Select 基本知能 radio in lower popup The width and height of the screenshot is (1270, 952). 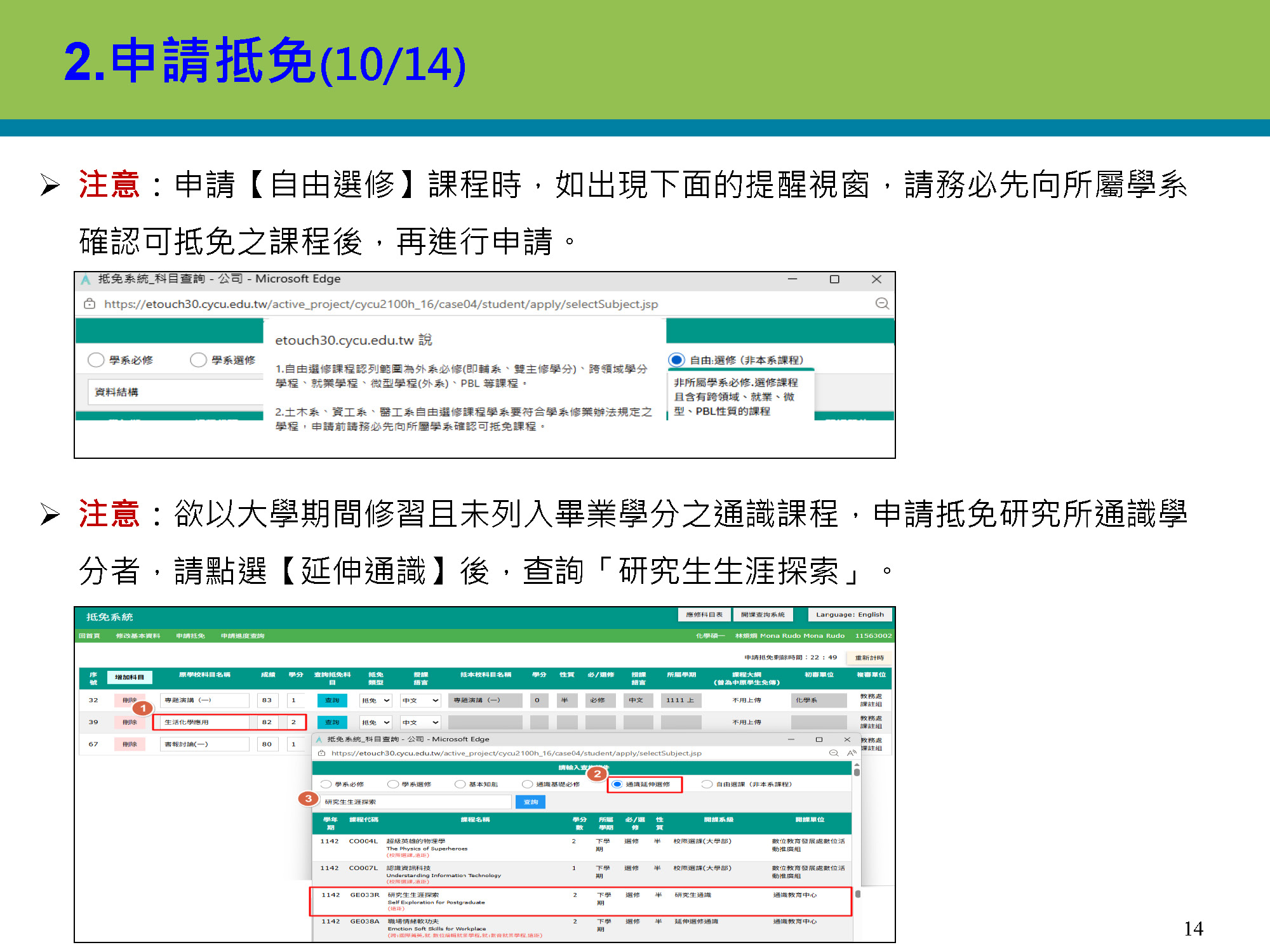pyautogui.click(x=460, y=784)
